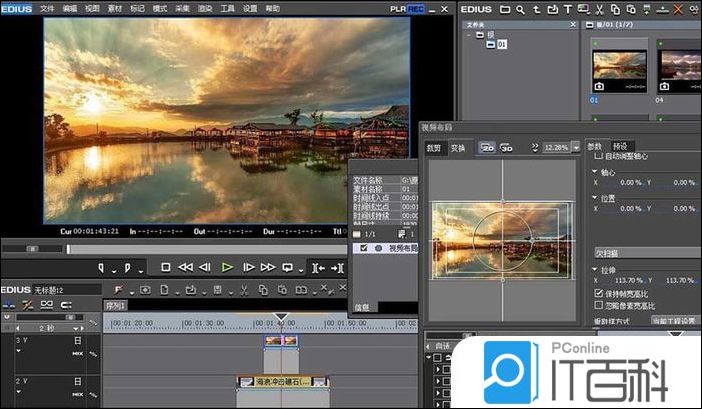Collapse the 拉伸 section triangle

[x=595, y=269]
